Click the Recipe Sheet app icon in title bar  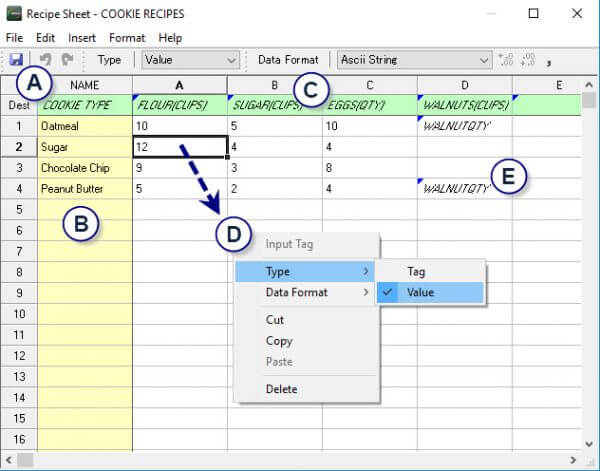[13, 14]
